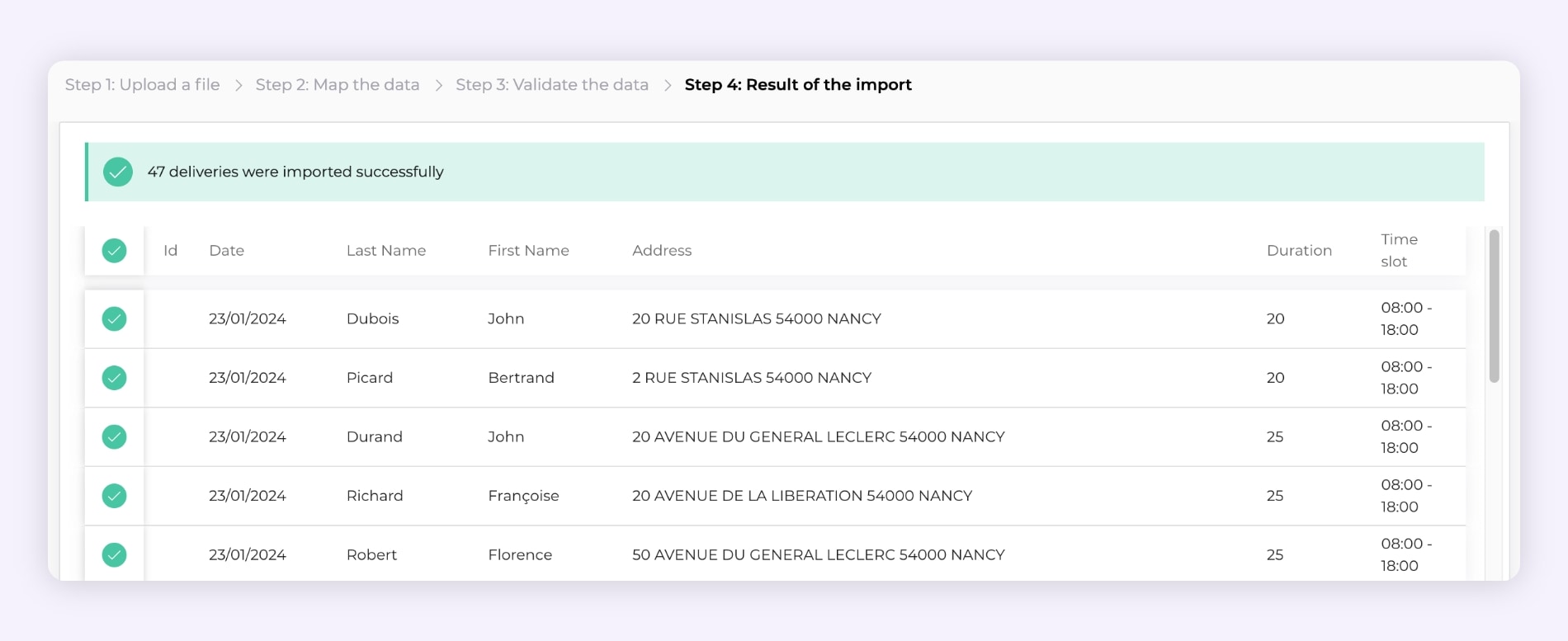Select the checkmark icon on Bertrand Picard row

(x=115, y=378)
